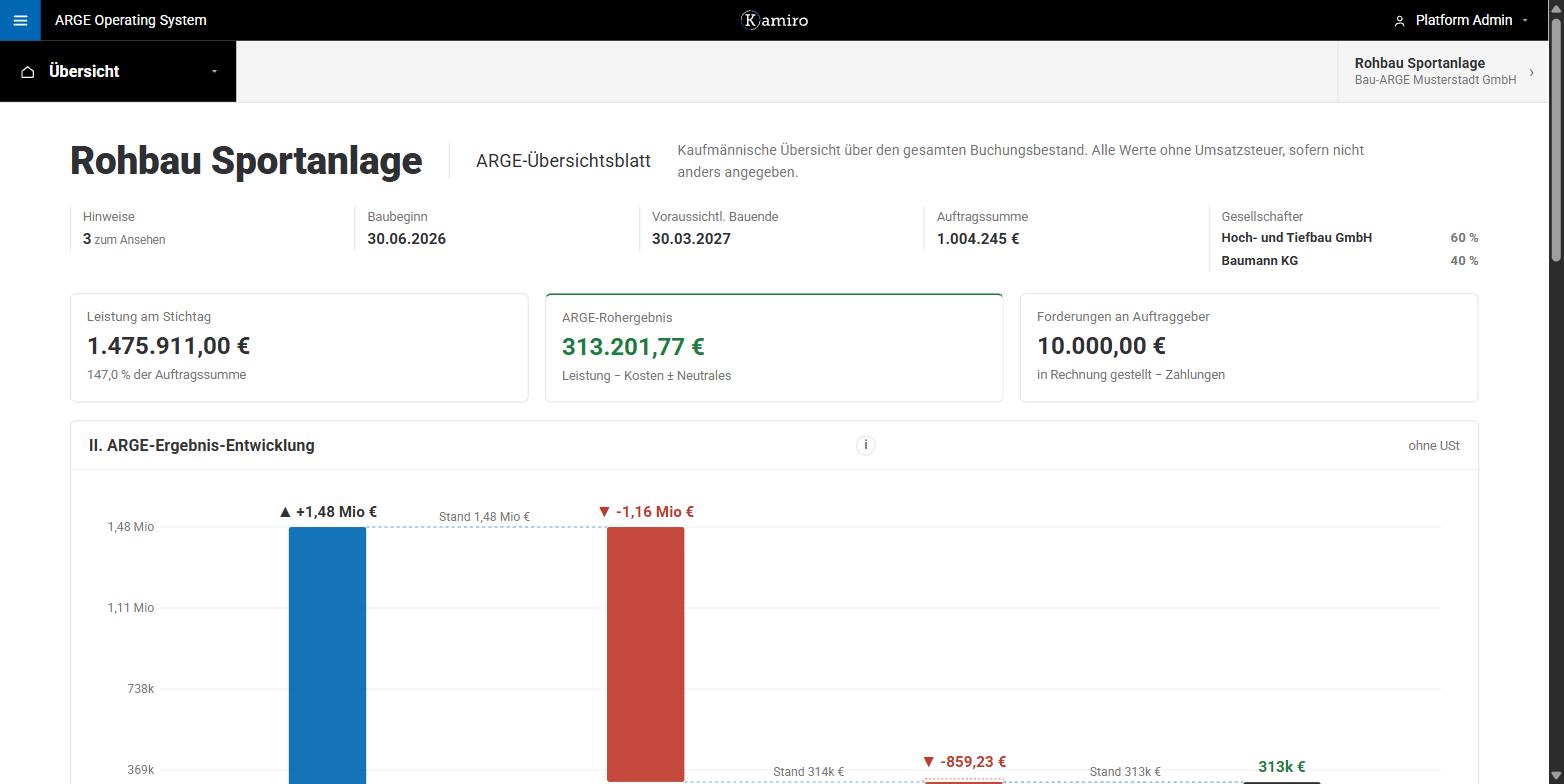Click the ARGE-Übersichtsblatt subtitle
The image size is (1564, 784).
[563, 161]
